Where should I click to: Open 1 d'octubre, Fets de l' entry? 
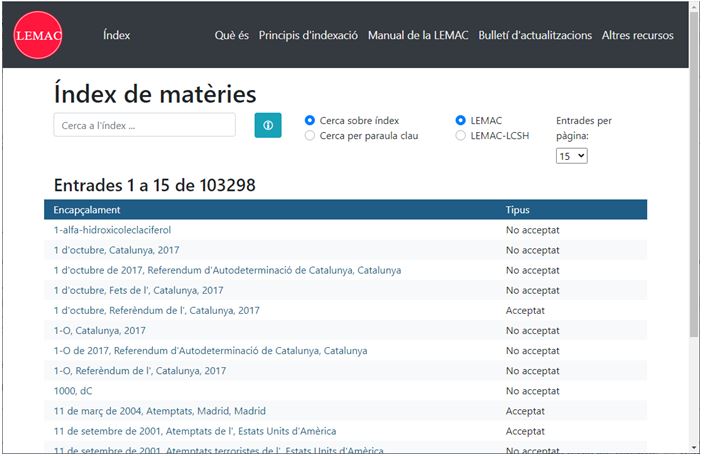(138, 290)
